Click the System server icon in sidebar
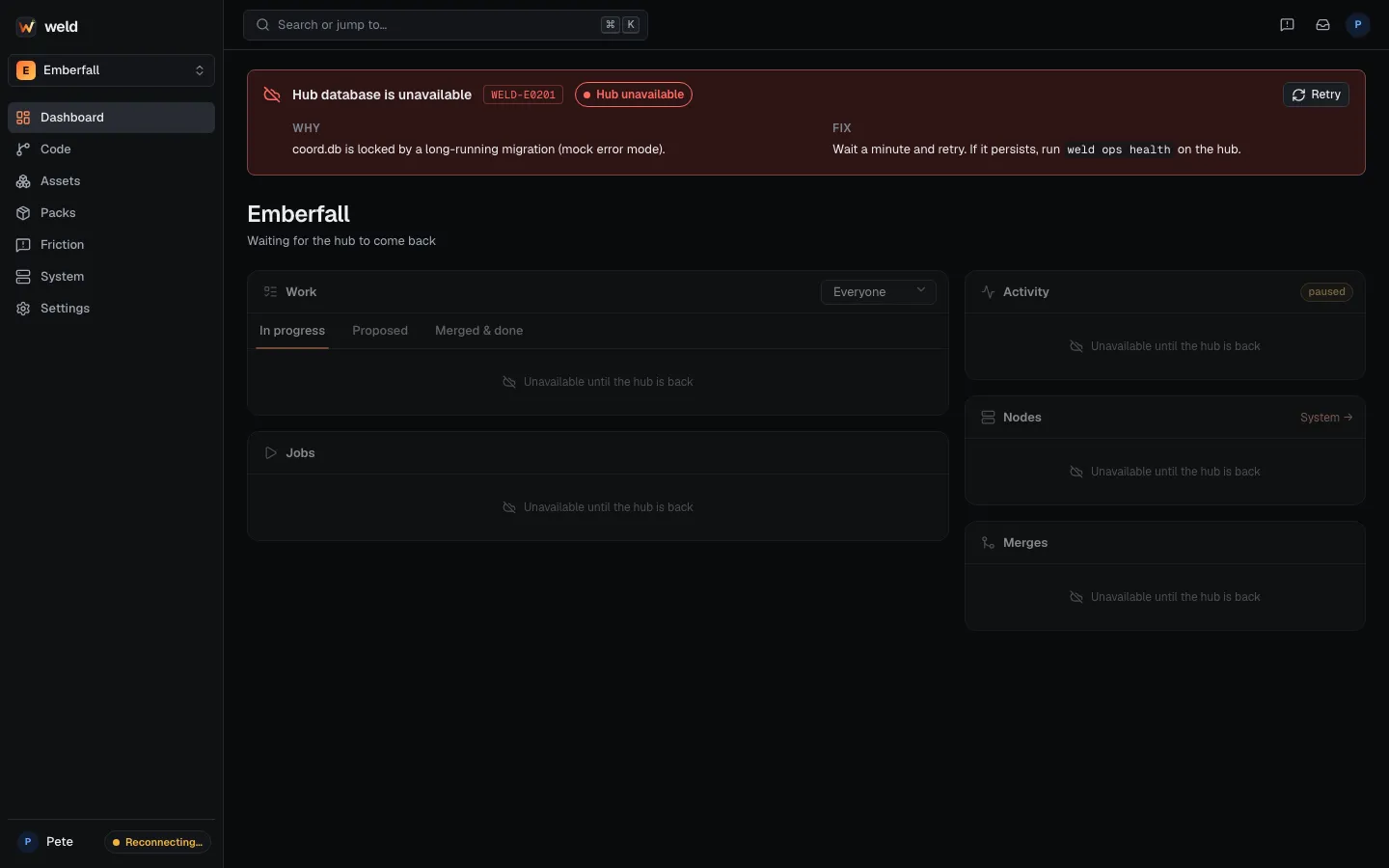 23,277
